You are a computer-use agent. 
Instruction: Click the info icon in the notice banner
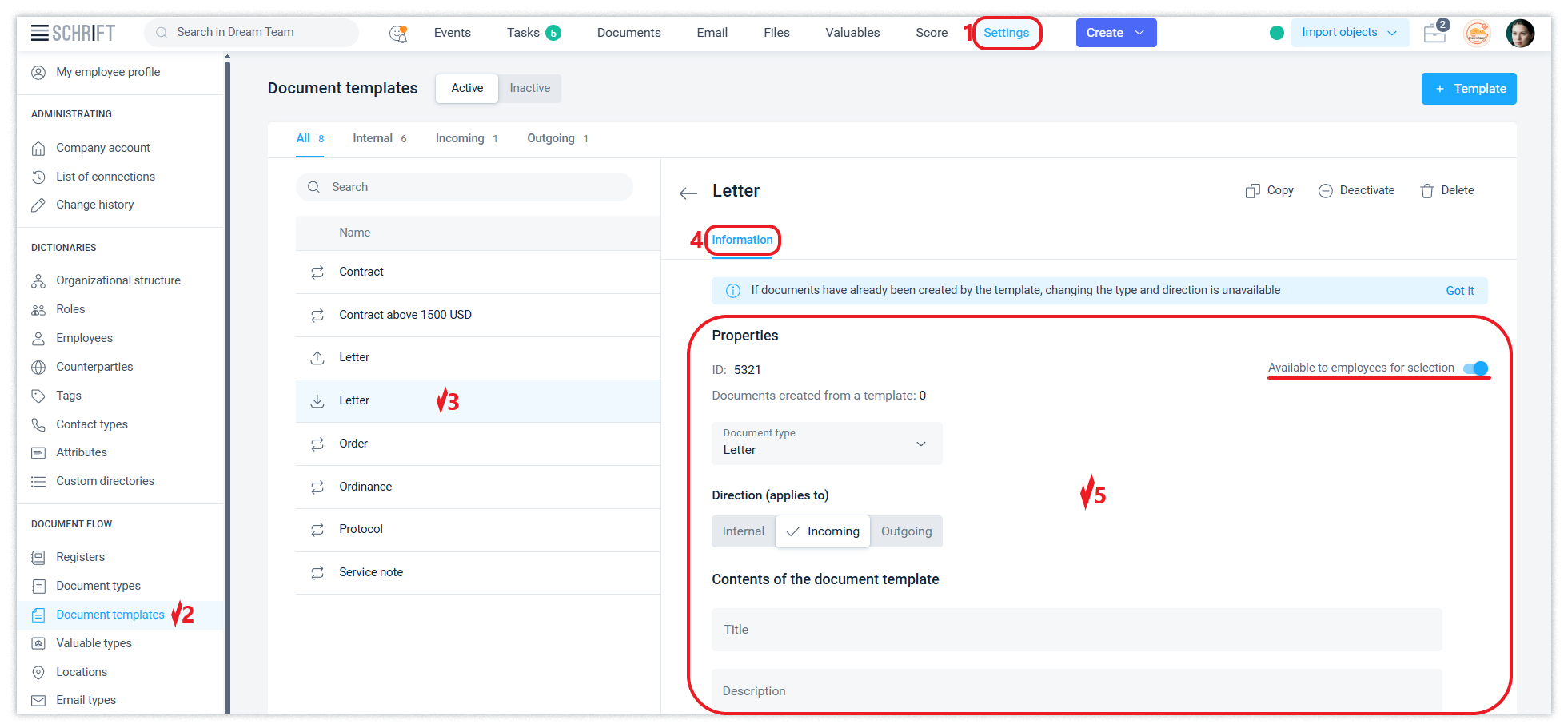(x=732, y=291)
